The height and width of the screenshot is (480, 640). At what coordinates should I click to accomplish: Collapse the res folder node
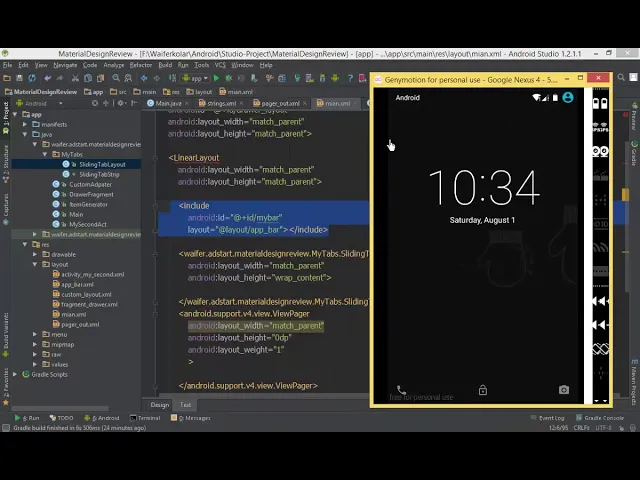click(25, 244)
